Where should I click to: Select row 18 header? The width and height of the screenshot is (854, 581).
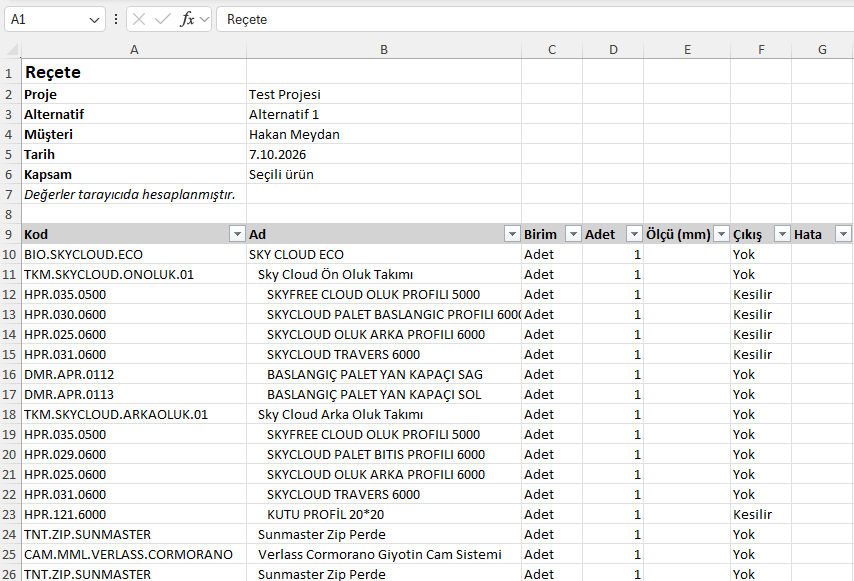pos(9,414)
